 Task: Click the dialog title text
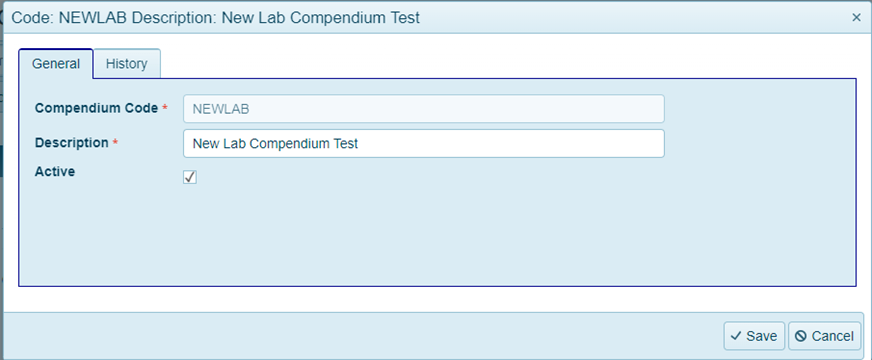tap(216, 18)
